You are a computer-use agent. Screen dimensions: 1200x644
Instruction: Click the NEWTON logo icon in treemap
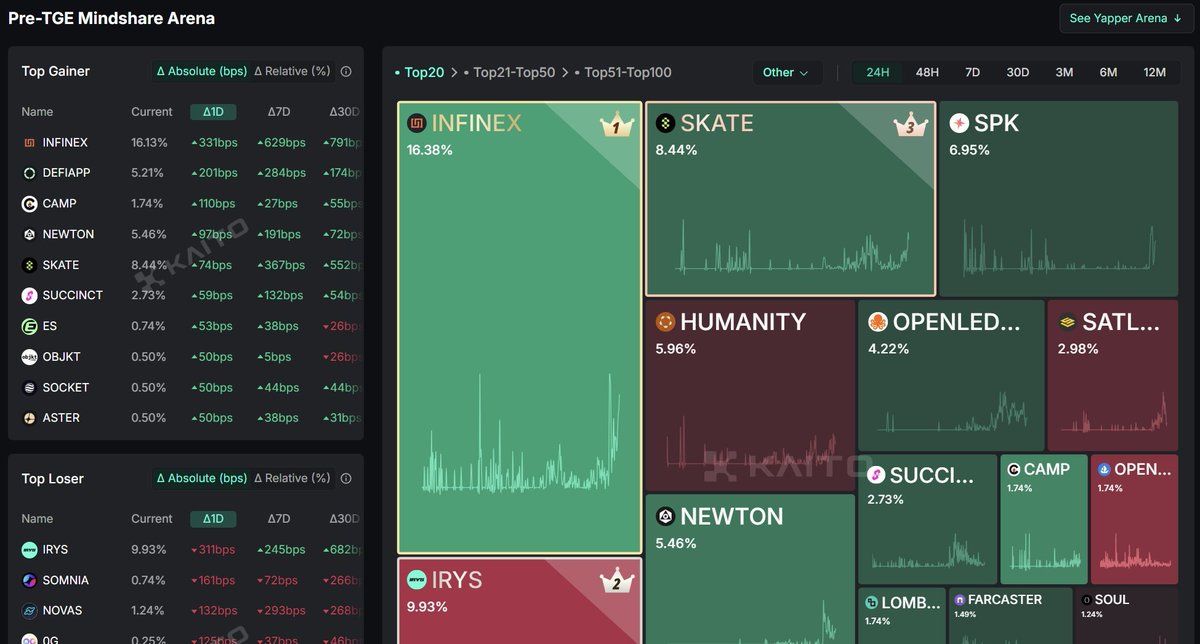[665, 517]
